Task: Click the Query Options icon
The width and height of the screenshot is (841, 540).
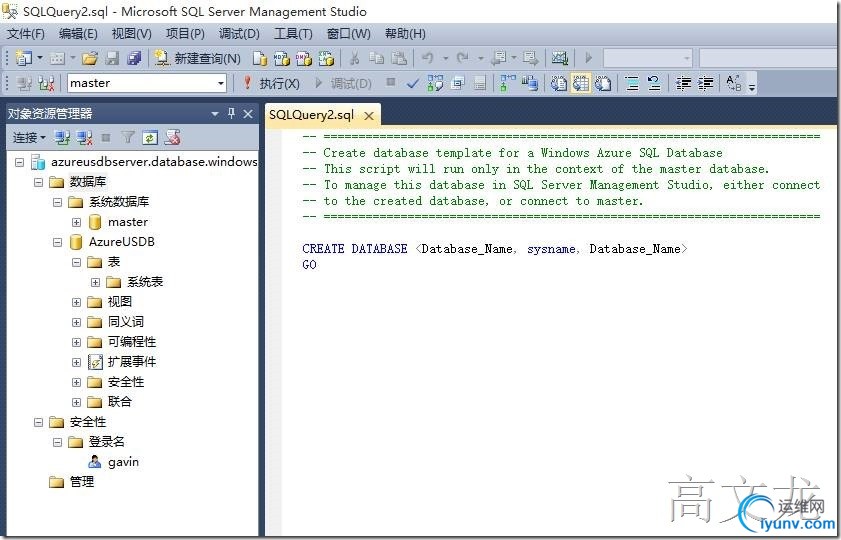Action: click(x=458, y=83)
